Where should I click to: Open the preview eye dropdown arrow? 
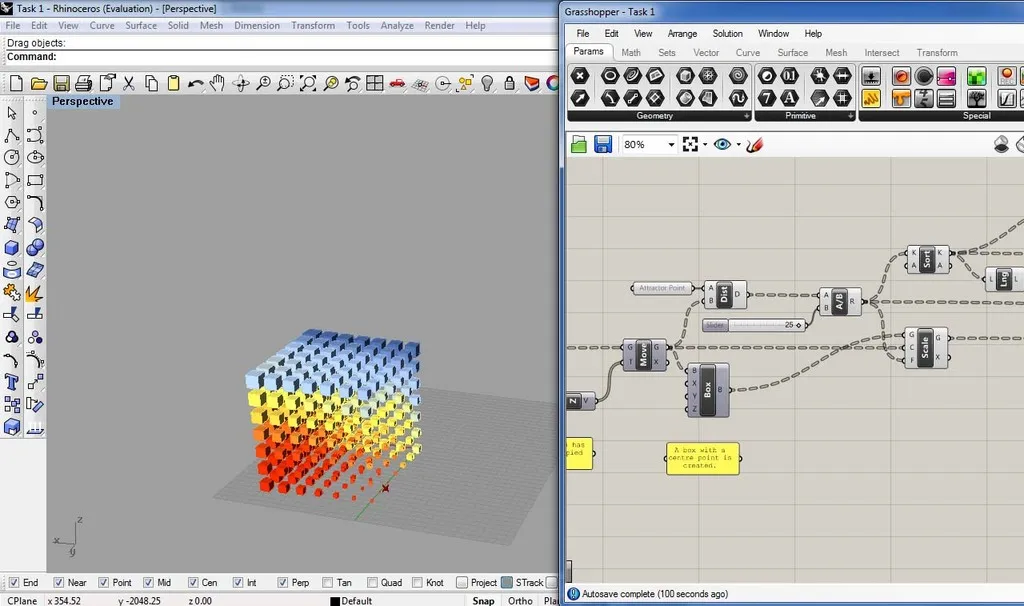point(739,145)
